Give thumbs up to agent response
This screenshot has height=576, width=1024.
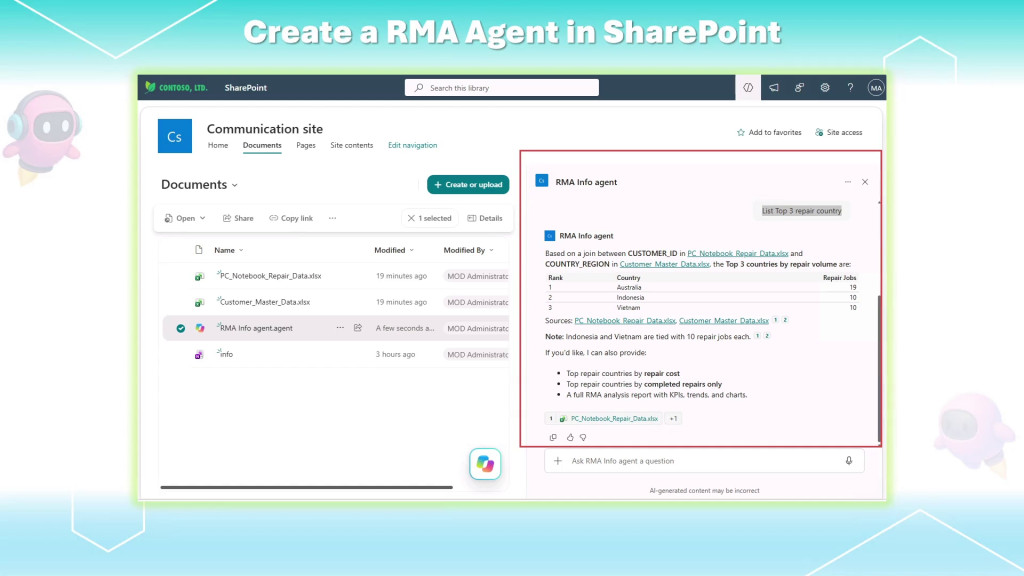tap(570, 438)
